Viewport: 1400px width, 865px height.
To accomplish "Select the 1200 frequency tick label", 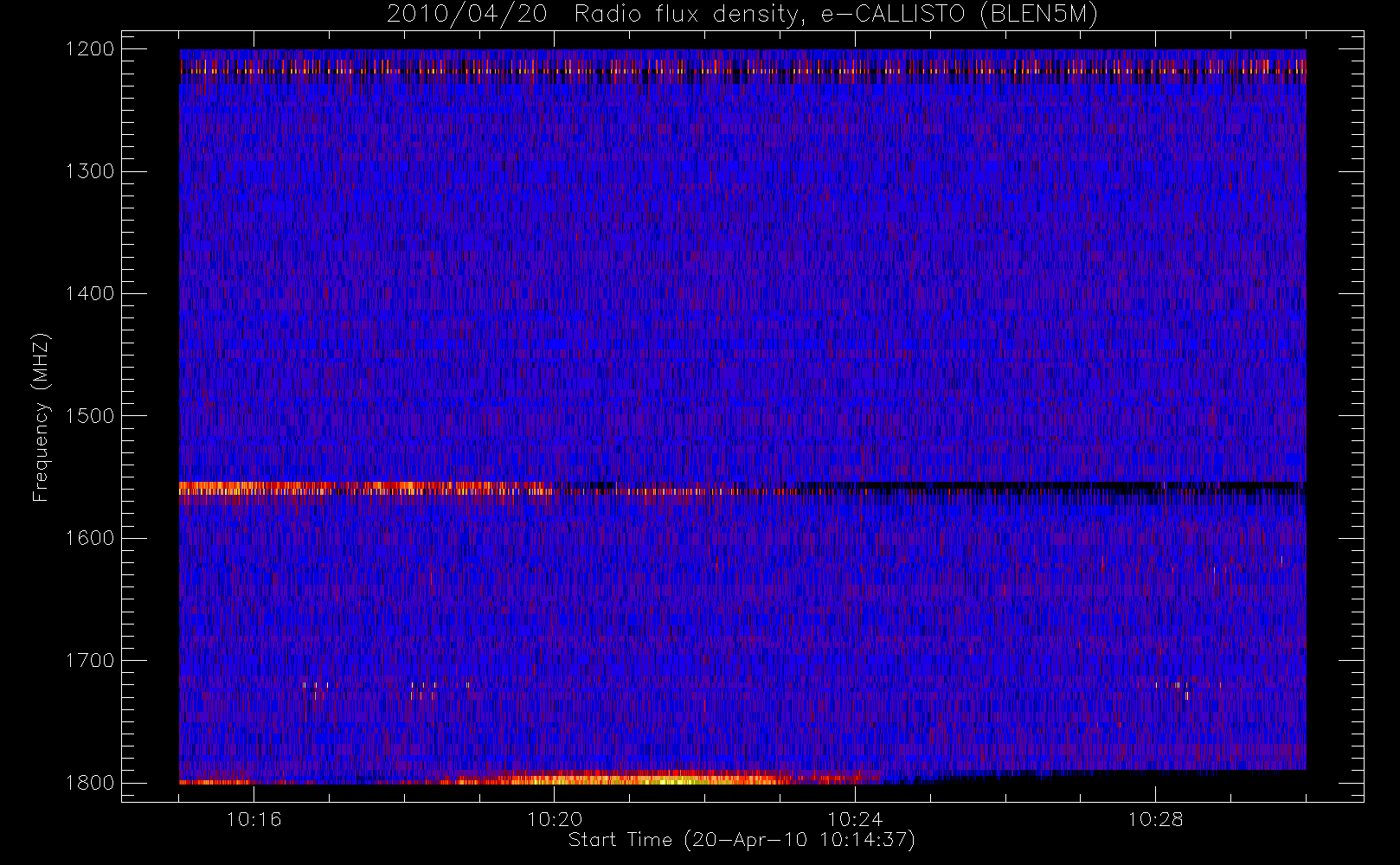I will click(90, 49).
